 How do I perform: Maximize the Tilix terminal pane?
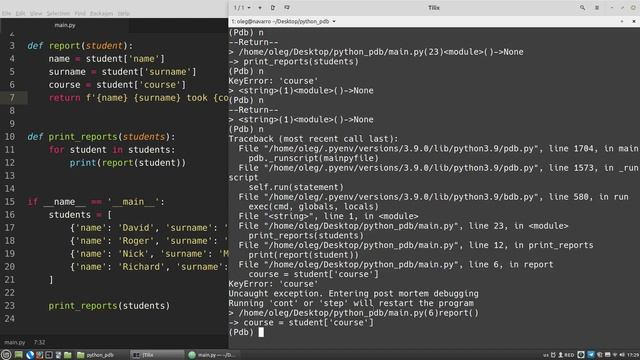[x=622, y=21]
